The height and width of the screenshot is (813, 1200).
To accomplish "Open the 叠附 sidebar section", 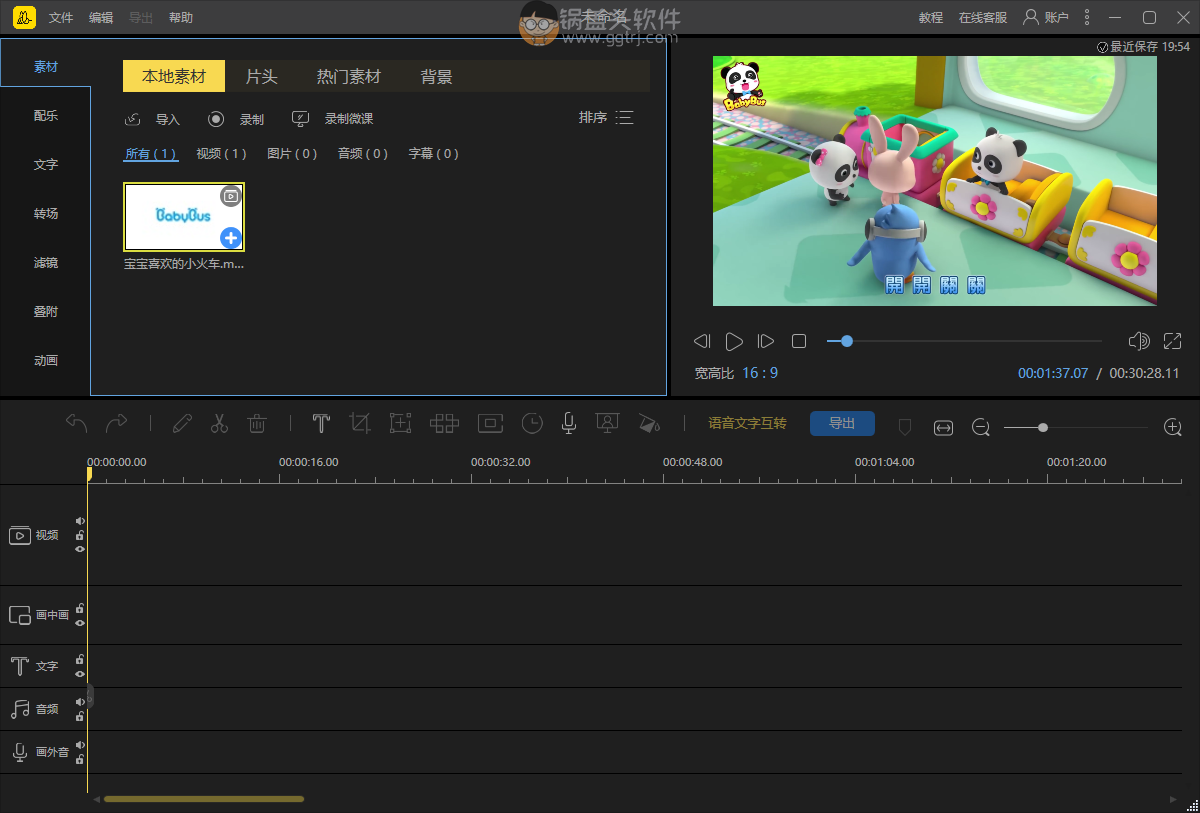I will tap(46, 312).
